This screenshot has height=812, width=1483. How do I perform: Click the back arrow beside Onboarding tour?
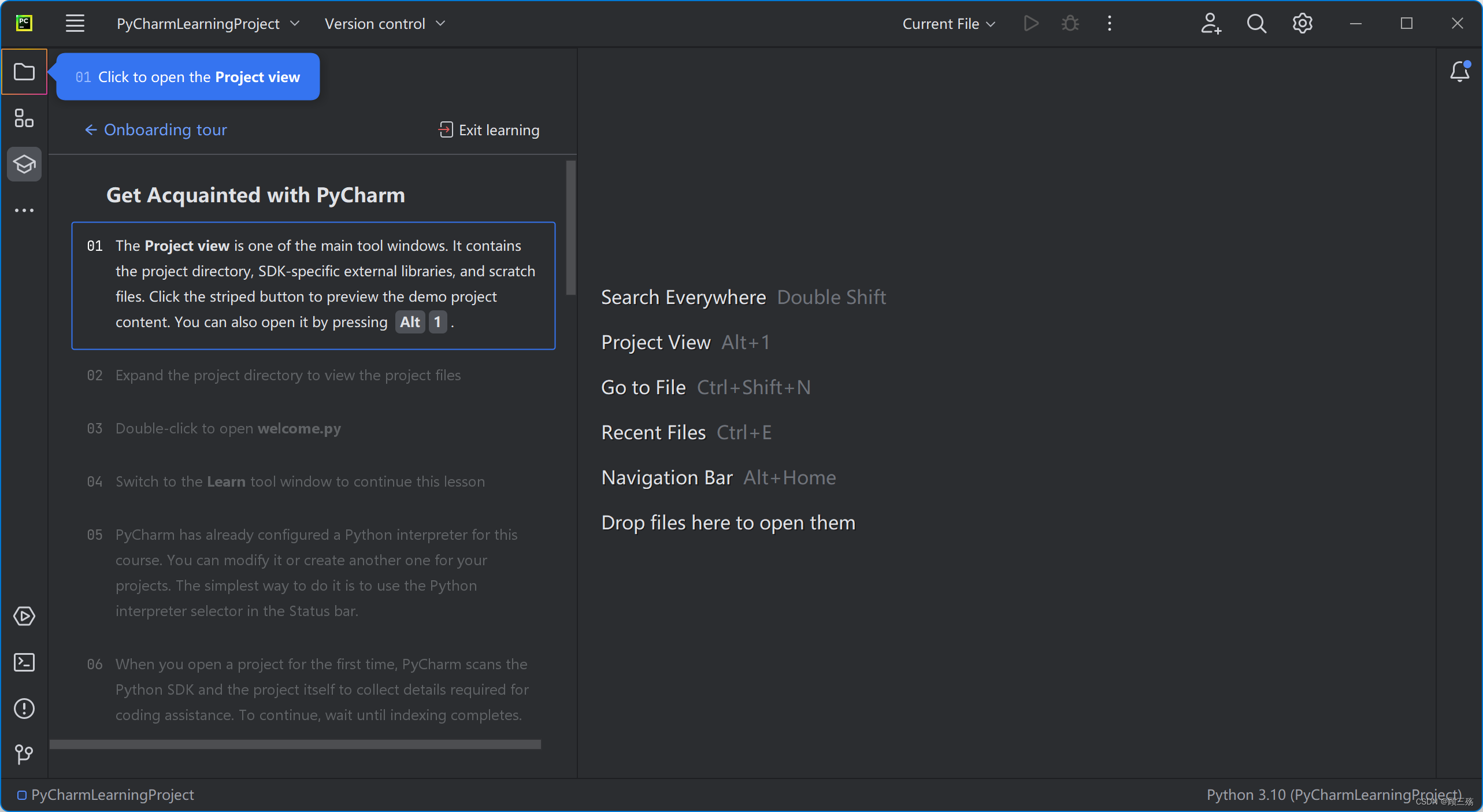pyautogui.click(x=91, y=130)
